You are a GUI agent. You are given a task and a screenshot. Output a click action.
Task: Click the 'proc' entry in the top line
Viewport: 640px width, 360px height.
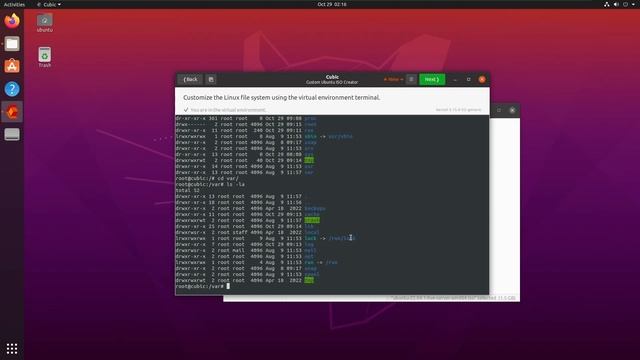click(x=310, y=118)
